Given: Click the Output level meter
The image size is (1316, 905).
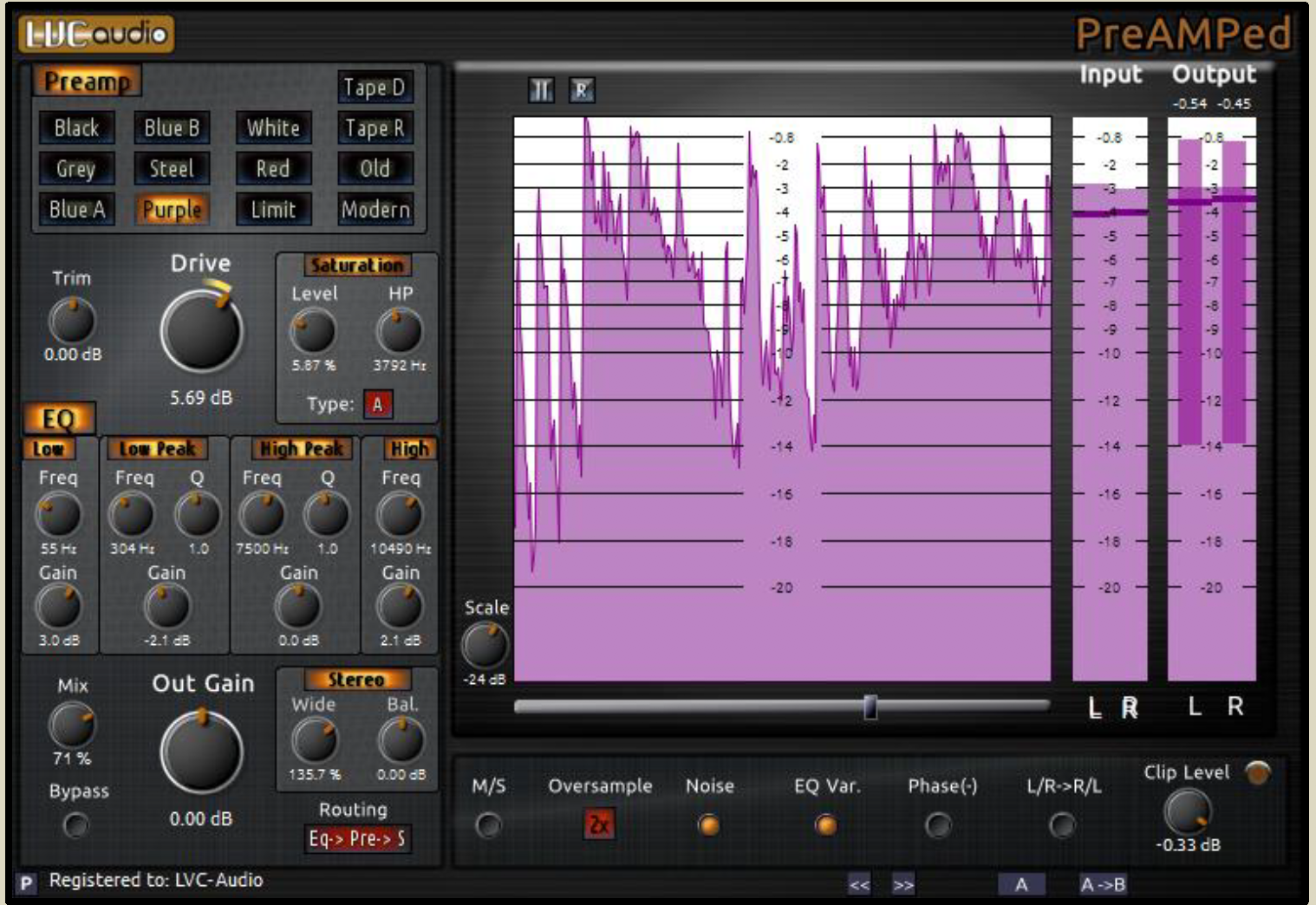Looking at the screenshot, I should point(1212,399).
